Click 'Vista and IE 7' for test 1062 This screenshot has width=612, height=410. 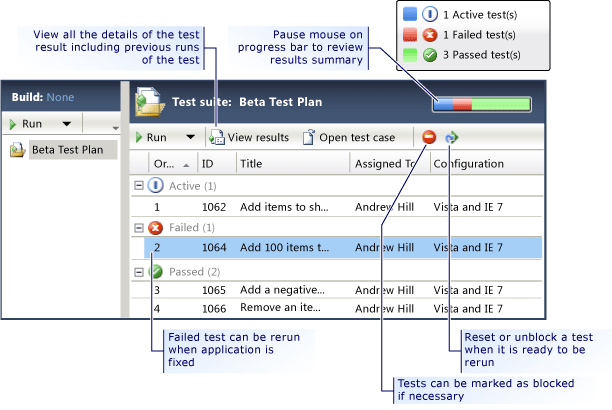[x=468, y=207]
